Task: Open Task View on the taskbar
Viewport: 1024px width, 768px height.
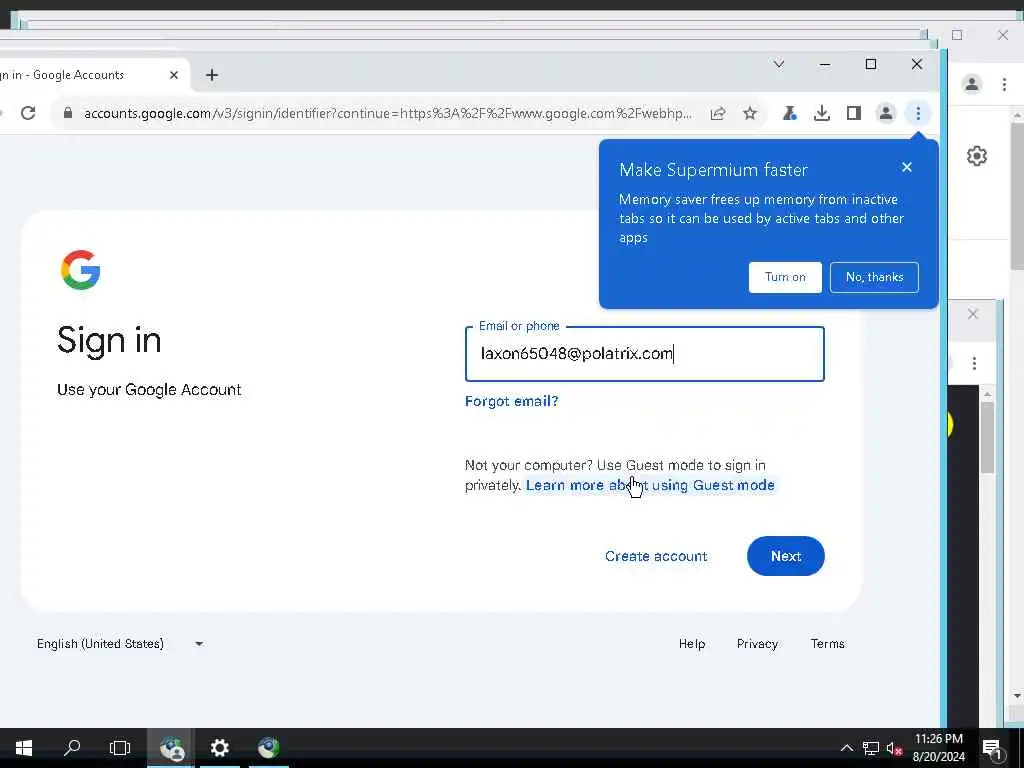Action: pos(120,748)
